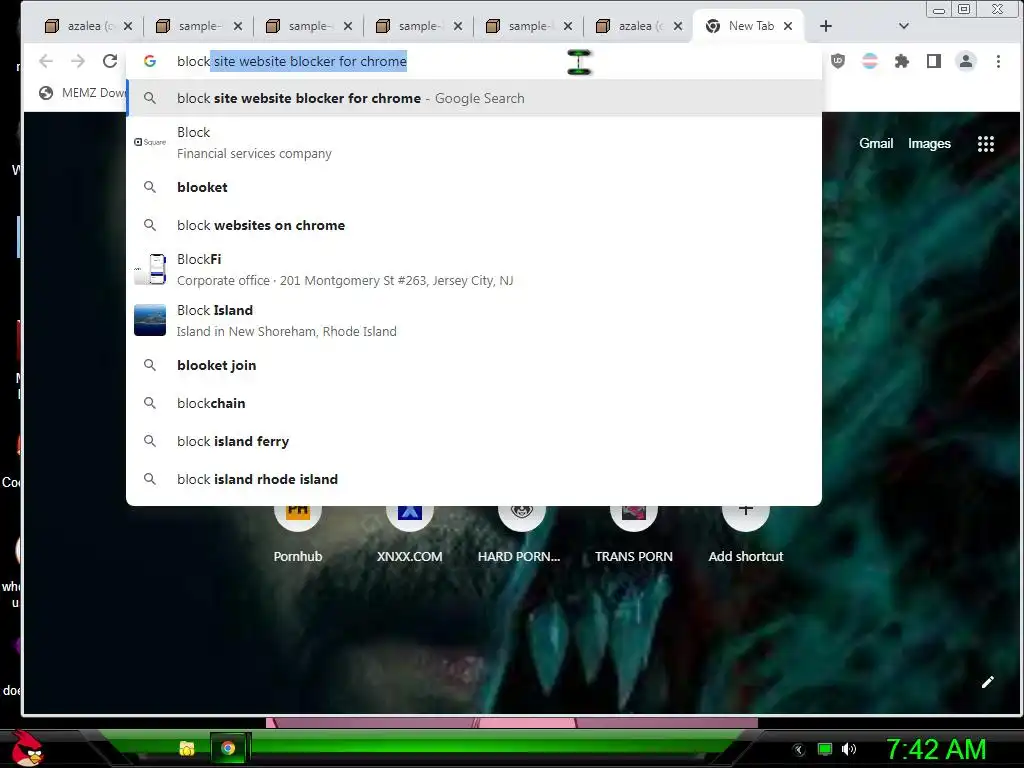Close the New Tab tab
The height and width of the screenshot is (768, 1024).
point(788,26)
